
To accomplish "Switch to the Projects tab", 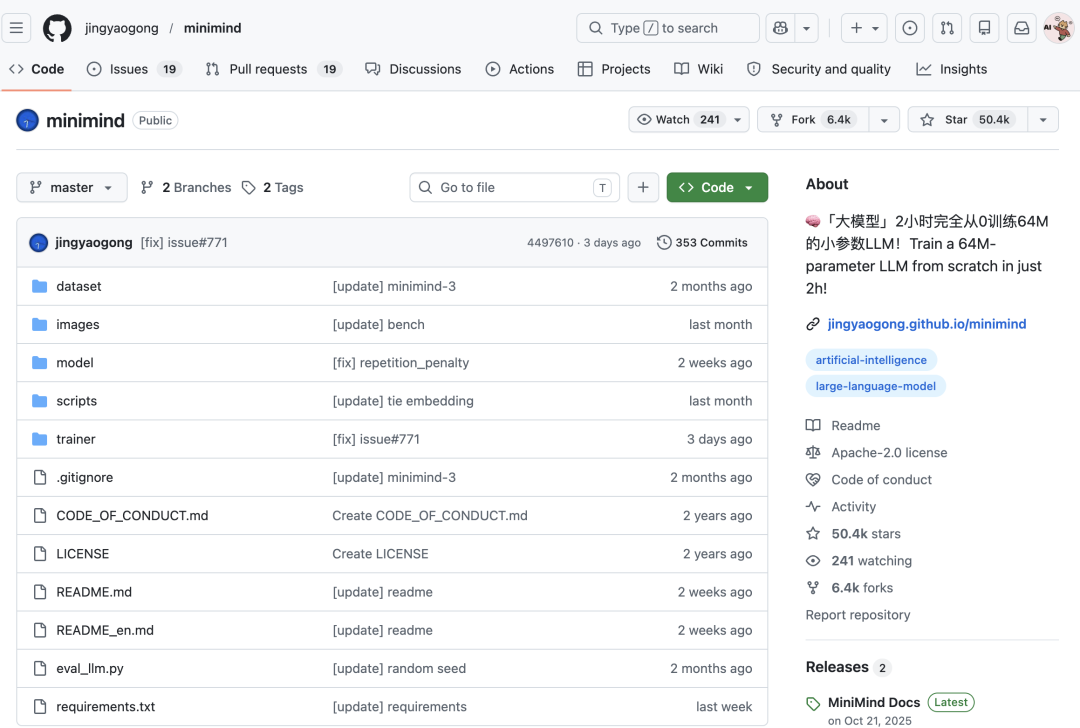I will 614,69.
